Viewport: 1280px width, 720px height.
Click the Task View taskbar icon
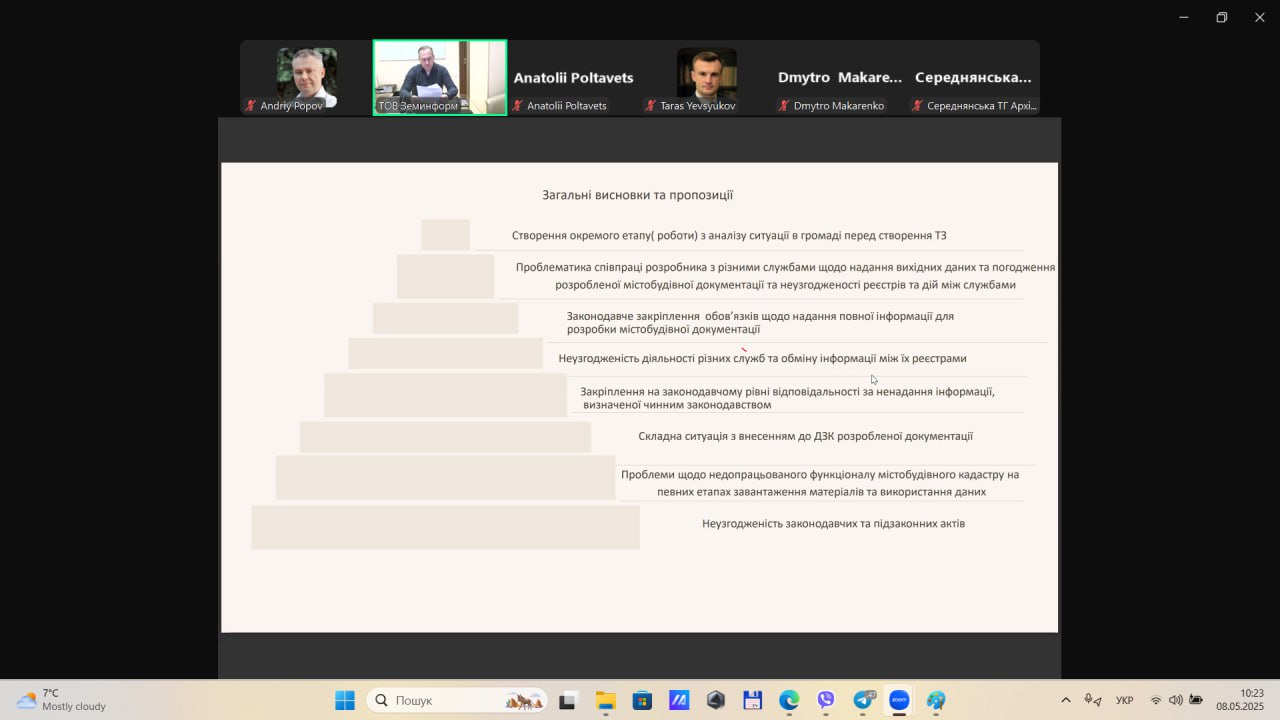click(568, 700)
